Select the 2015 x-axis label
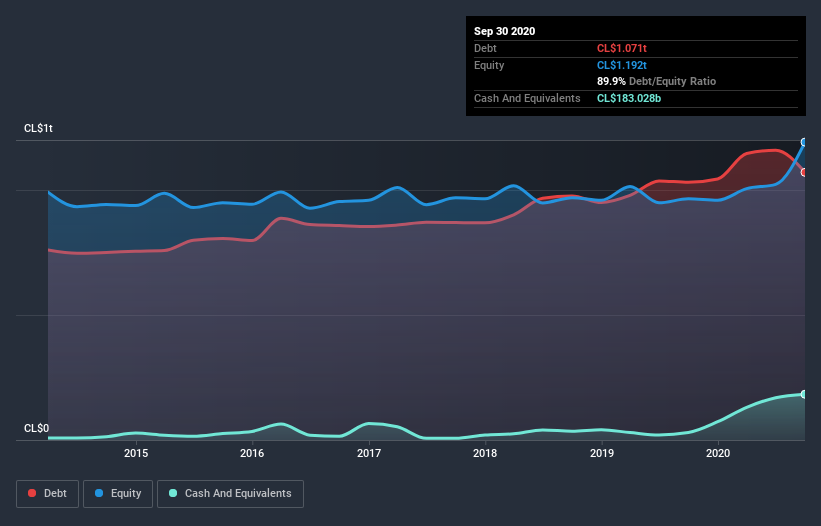The height and width of the screenshot is (526, 821). point(136,453)
